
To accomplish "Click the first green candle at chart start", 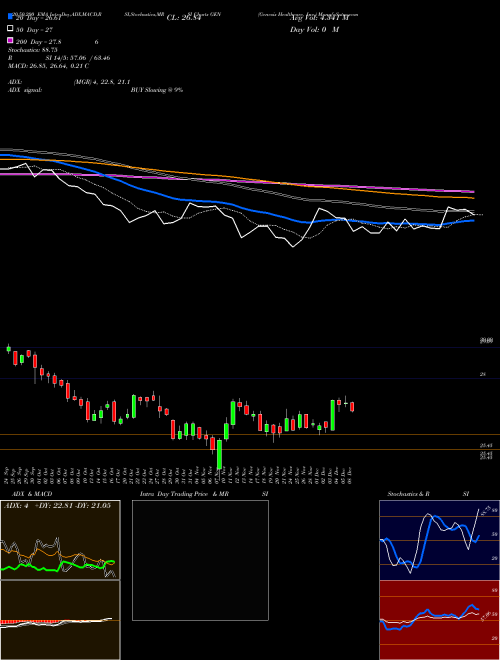I will [x=8, y=349].
